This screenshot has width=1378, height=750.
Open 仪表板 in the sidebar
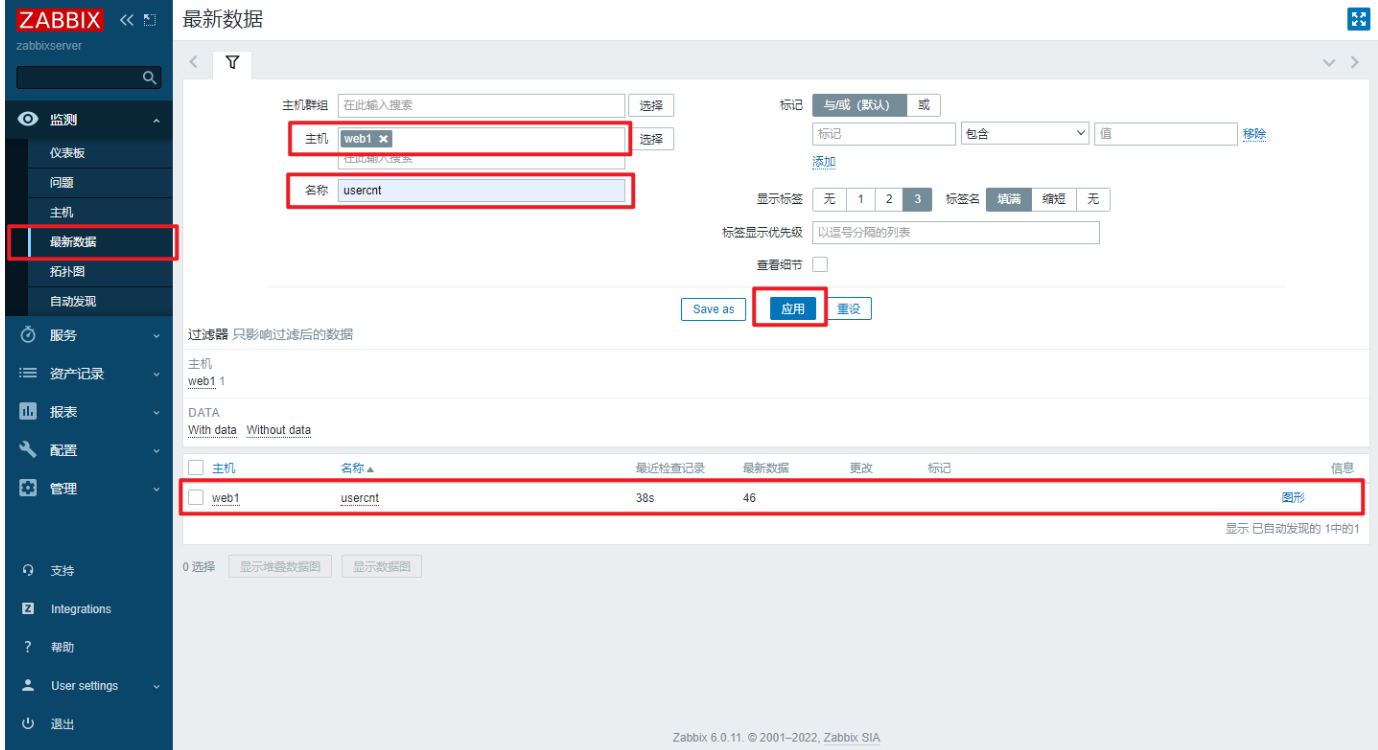point(68,153)
